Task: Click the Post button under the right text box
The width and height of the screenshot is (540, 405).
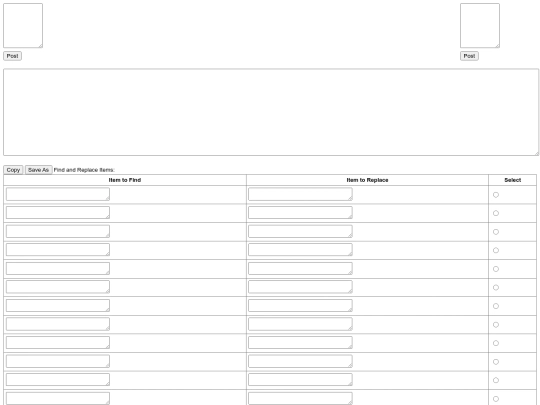Action: click(x=469, y=56)
